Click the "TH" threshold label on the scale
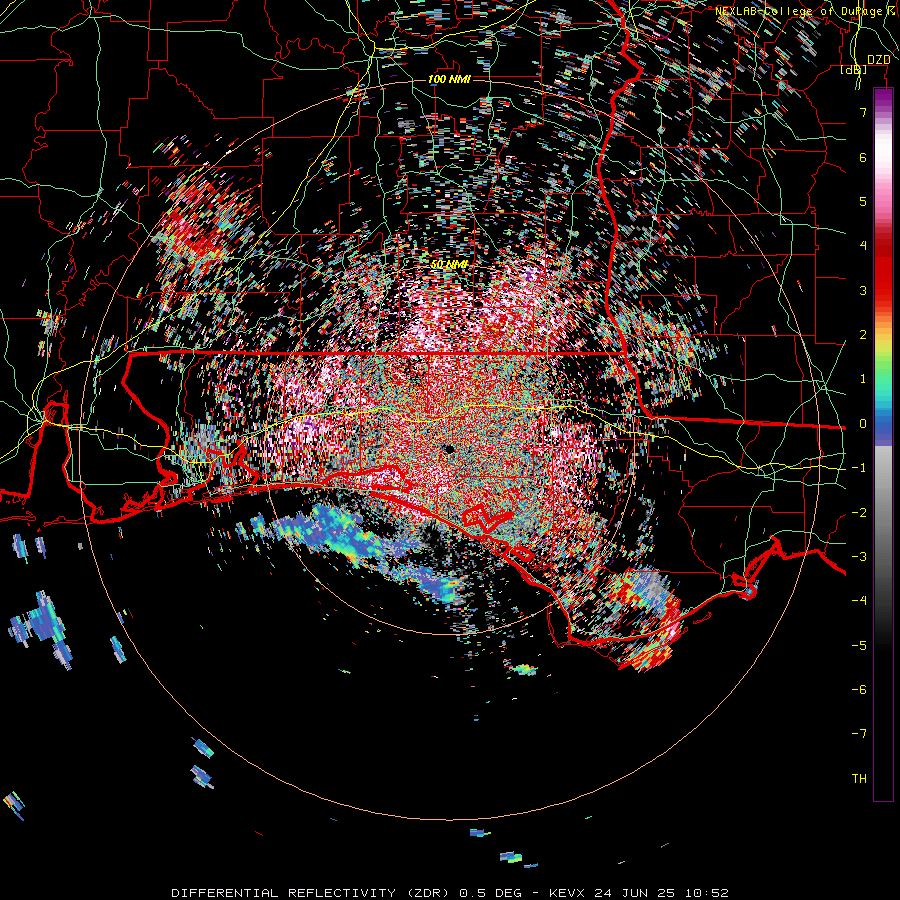 tap(859, 779)
